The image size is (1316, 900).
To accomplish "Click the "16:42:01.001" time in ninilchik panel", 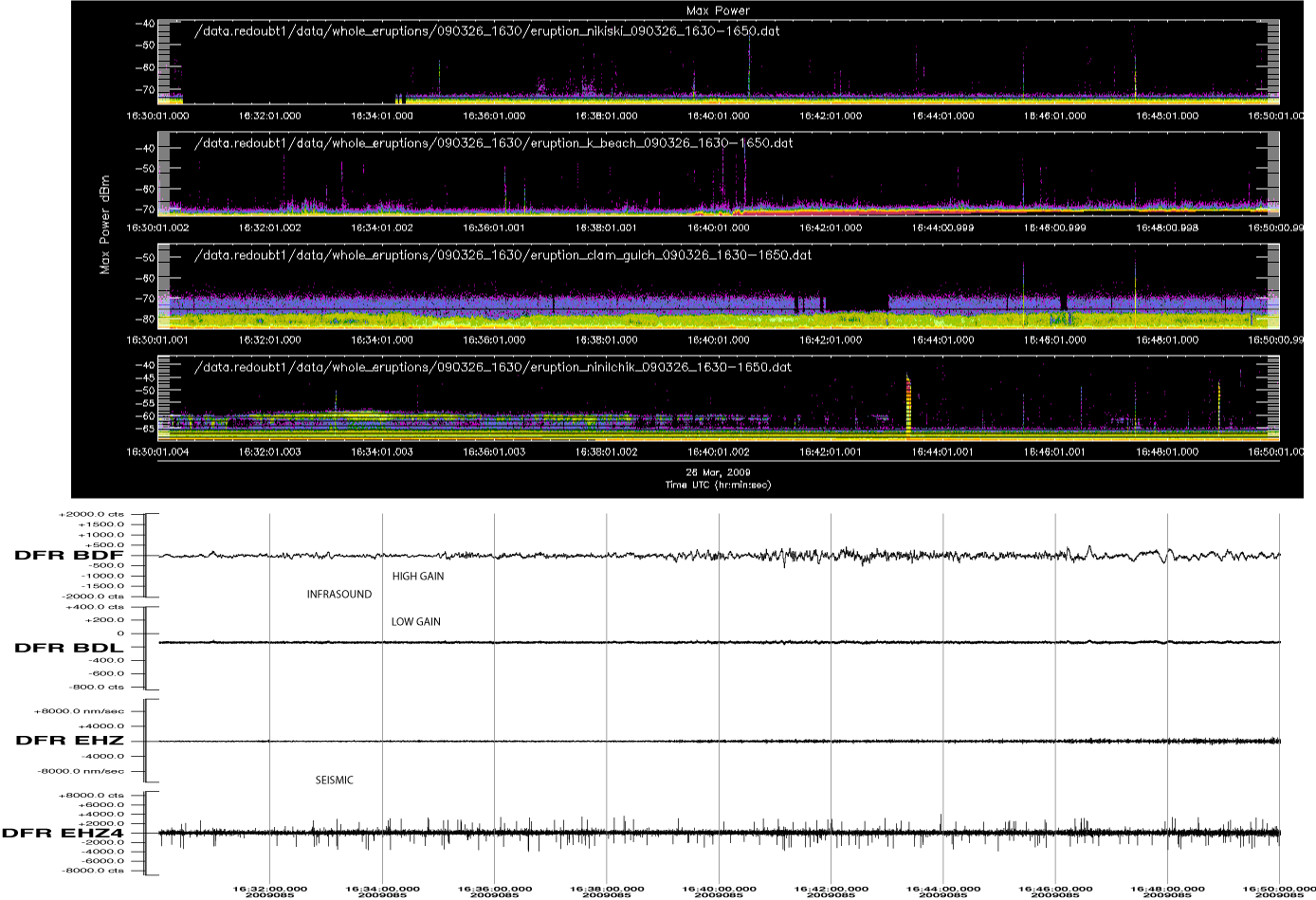I will click(x=831, y=452).
